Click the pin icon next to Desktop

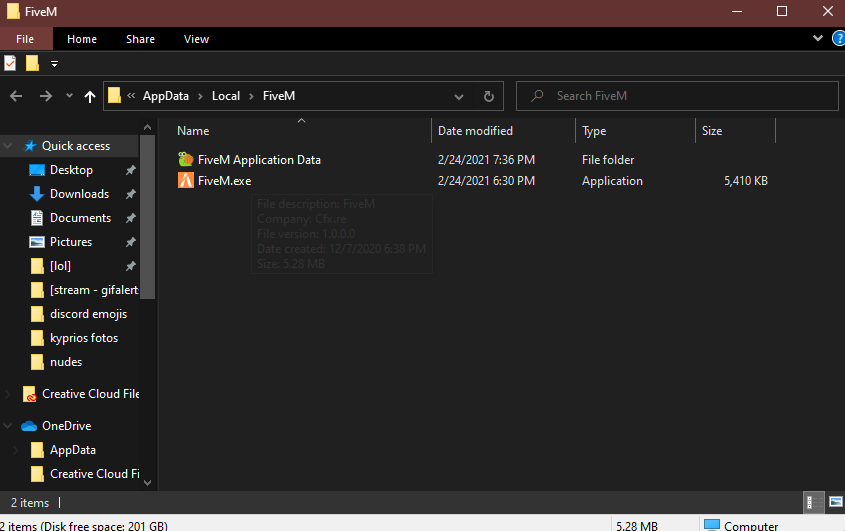[x=130, y=170]
